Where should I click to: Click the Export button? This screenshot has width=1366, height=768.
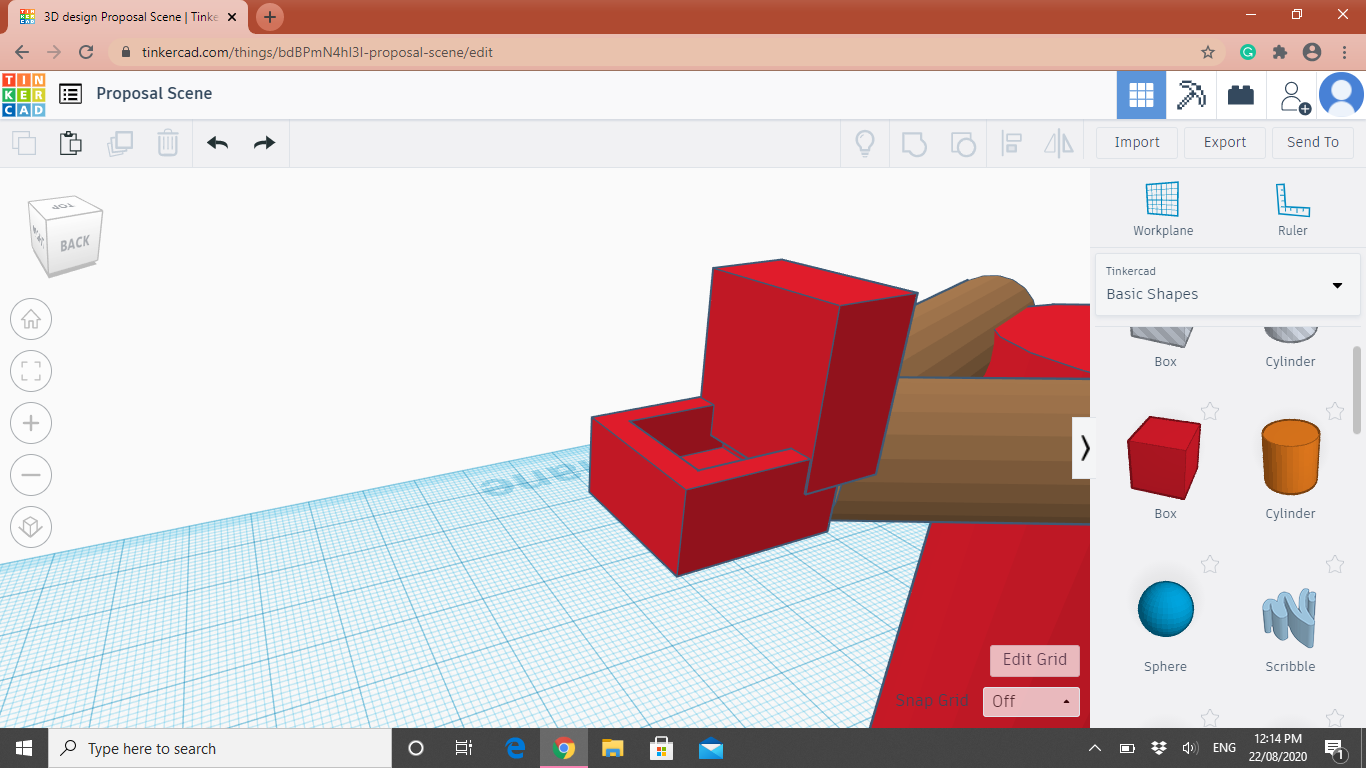tap(1225, 142)
